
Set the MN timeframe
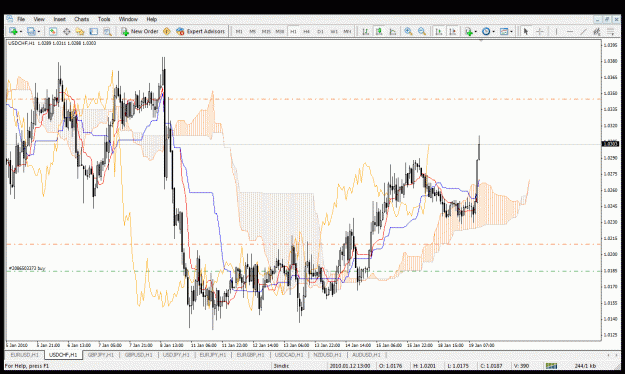347,31
